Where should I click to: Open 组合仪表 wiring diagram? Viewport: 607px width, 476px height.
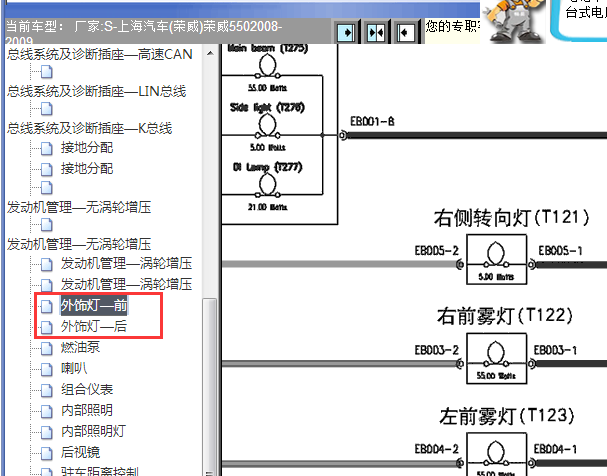[x=87, y=389]
